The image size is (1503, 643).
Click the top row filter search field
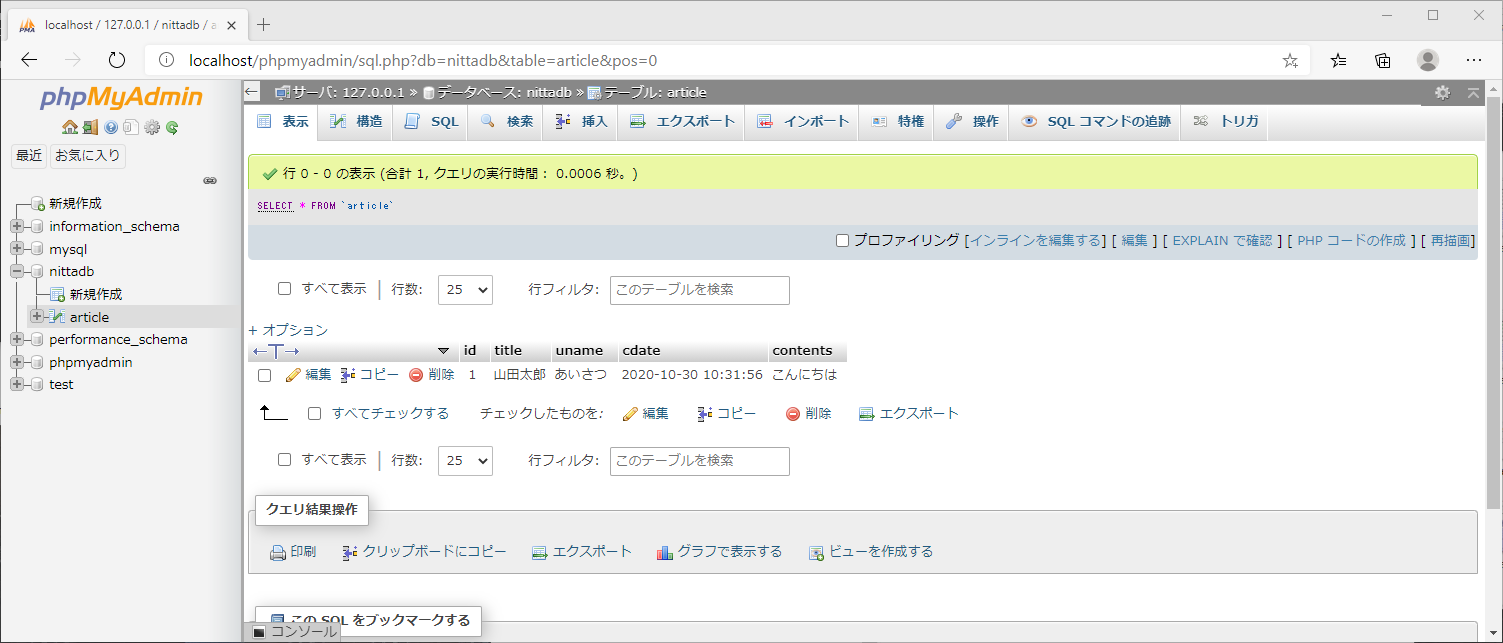pyautogui.click(x=699, y=290)
